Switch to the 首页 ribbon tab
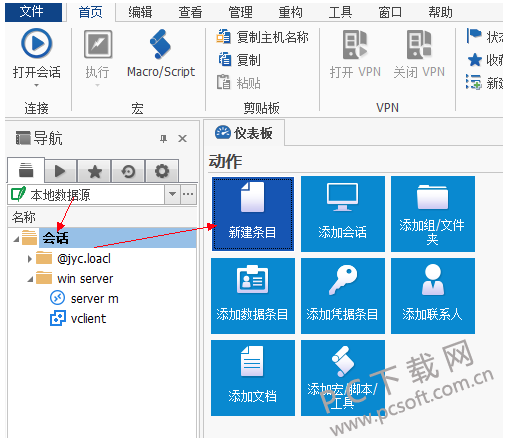Viewport: 506px width, 438px height. pos(90,12)
